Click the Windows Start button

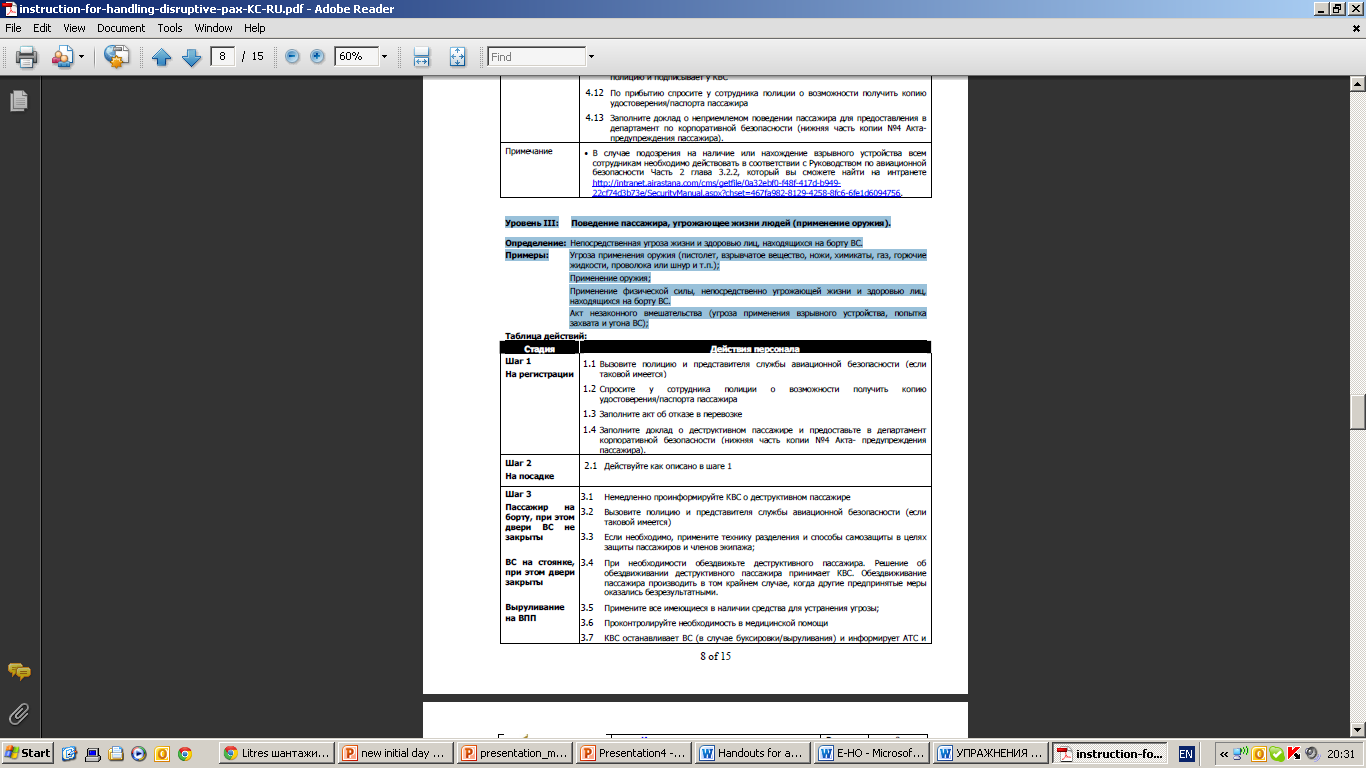click(28, 753)
